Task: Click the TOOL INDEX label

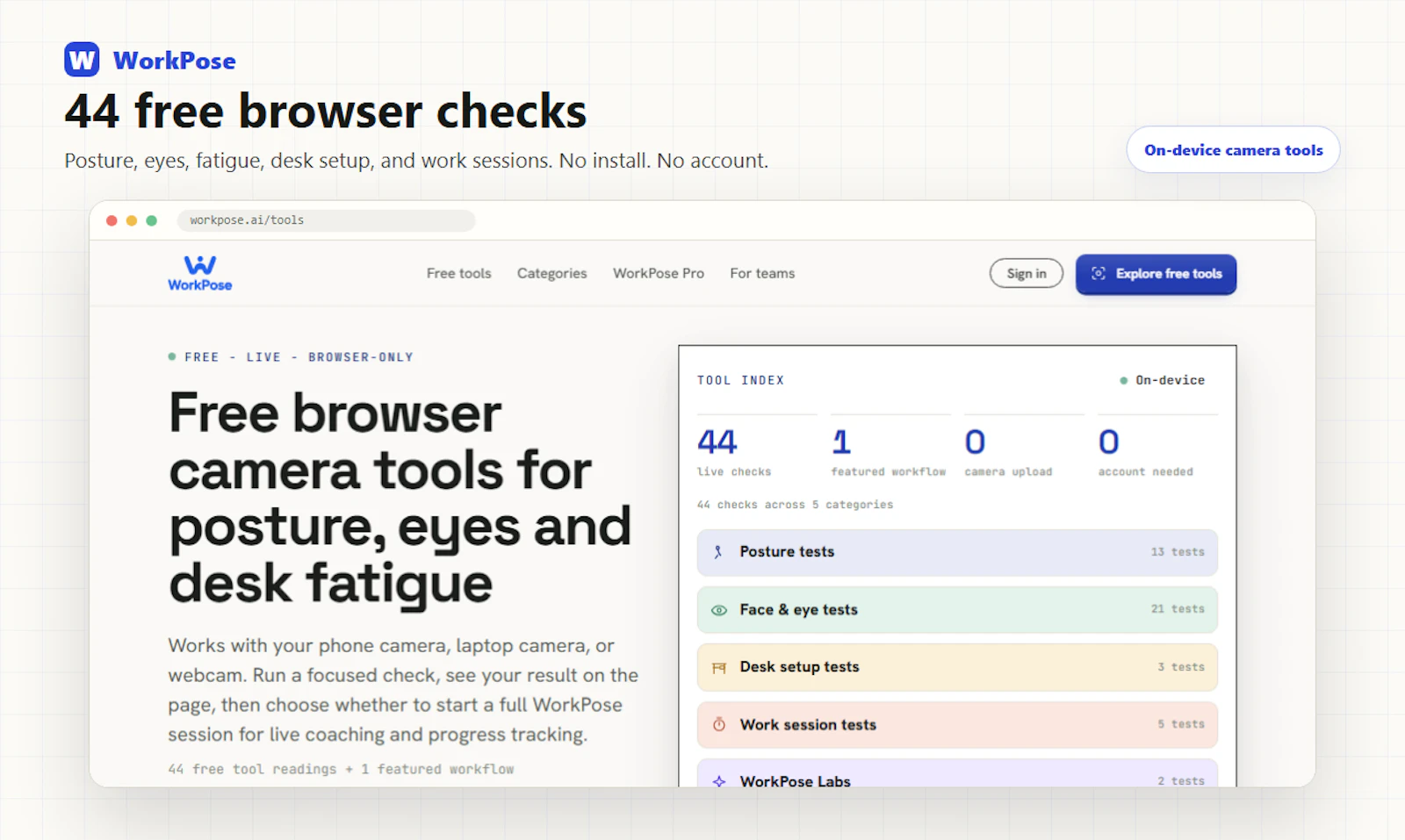Action: coord(740,380)
